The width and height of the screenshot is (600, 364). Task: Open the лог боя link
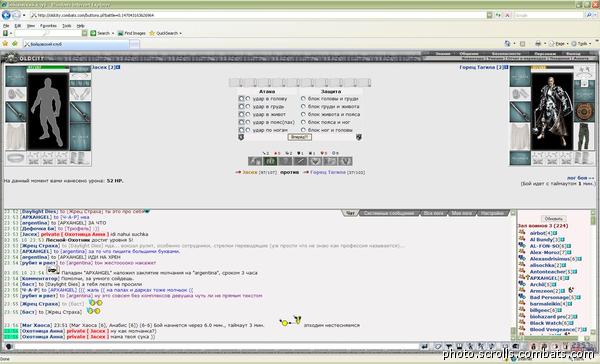(x=580, y=178)
